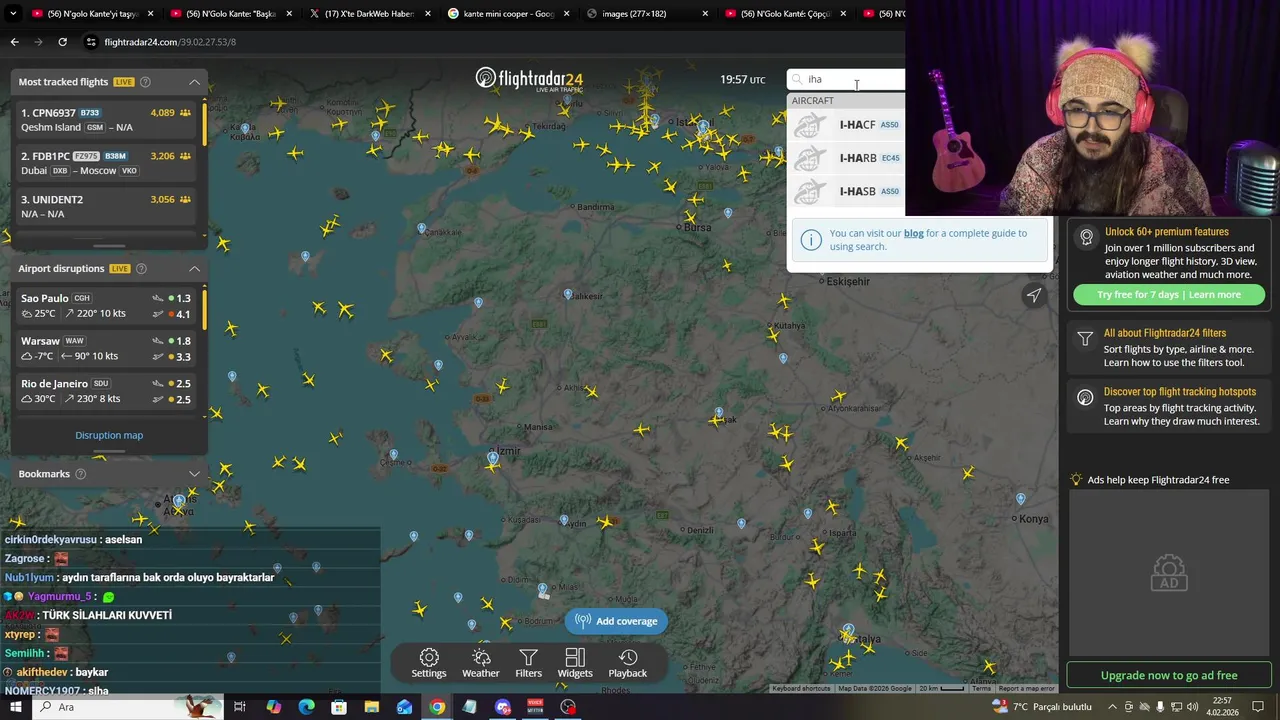Viewport: 1280px width, 720px height.
Task: Open Microsoft Edge from the taskbar
Action: (x=306, y=707)
